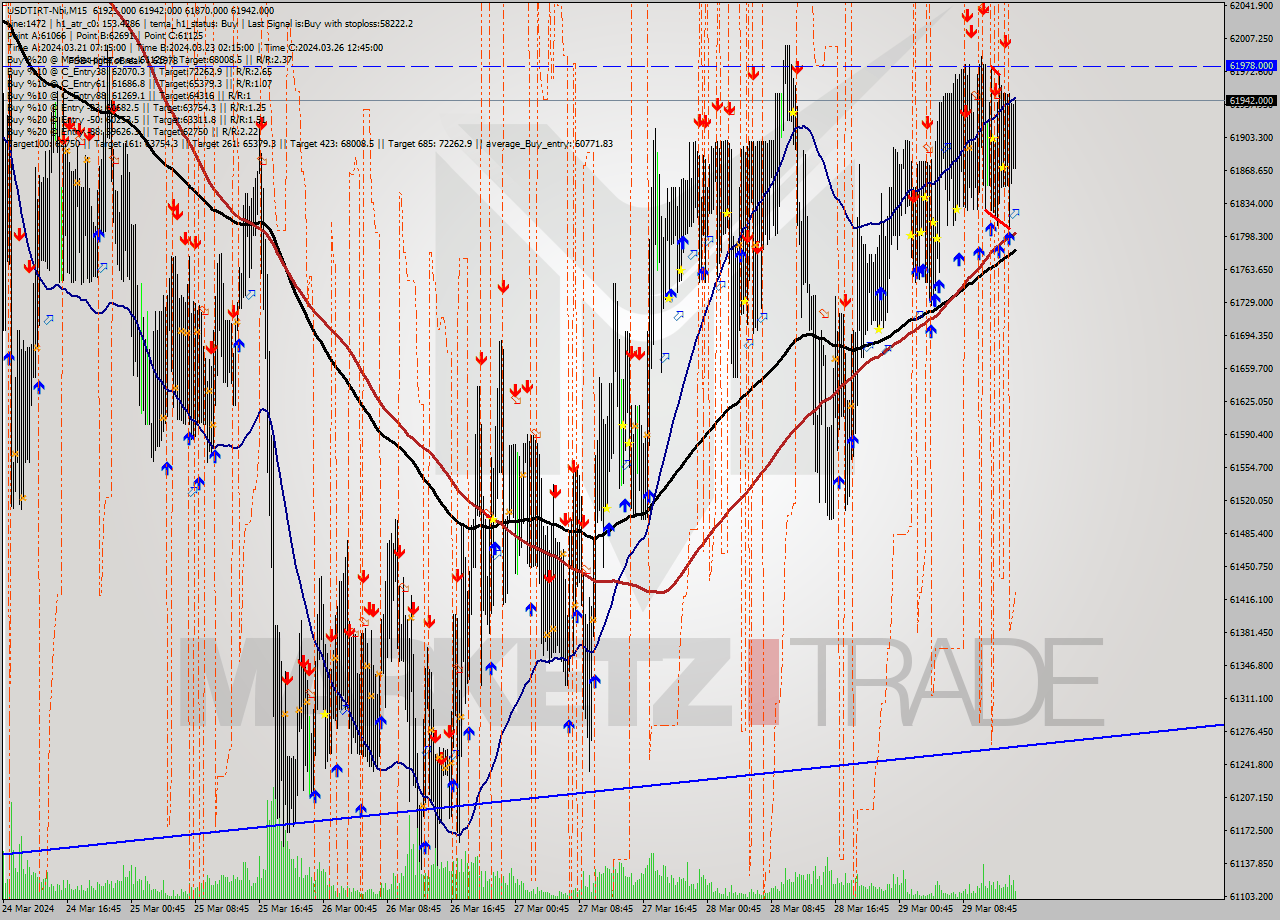Click the '29 Mar 00:45' time axis label

coord(926,909)
